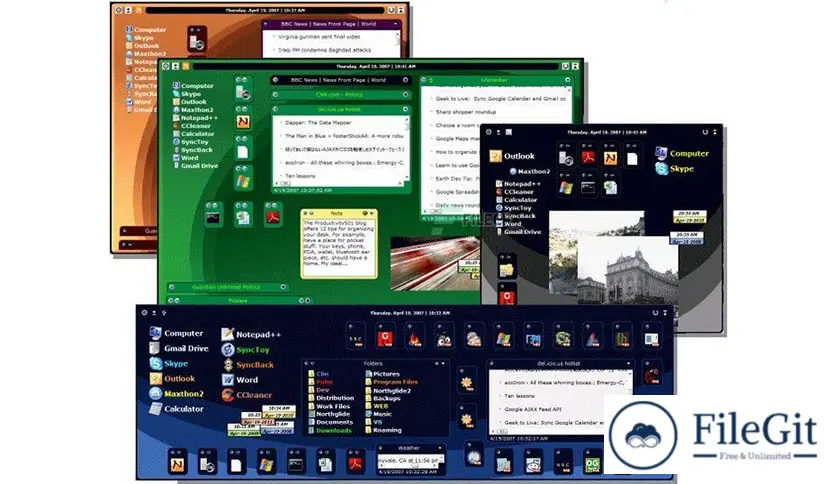This screenshot has width=836, height=484.
Task: Open Computer in the black window
Action: [682, 154]
